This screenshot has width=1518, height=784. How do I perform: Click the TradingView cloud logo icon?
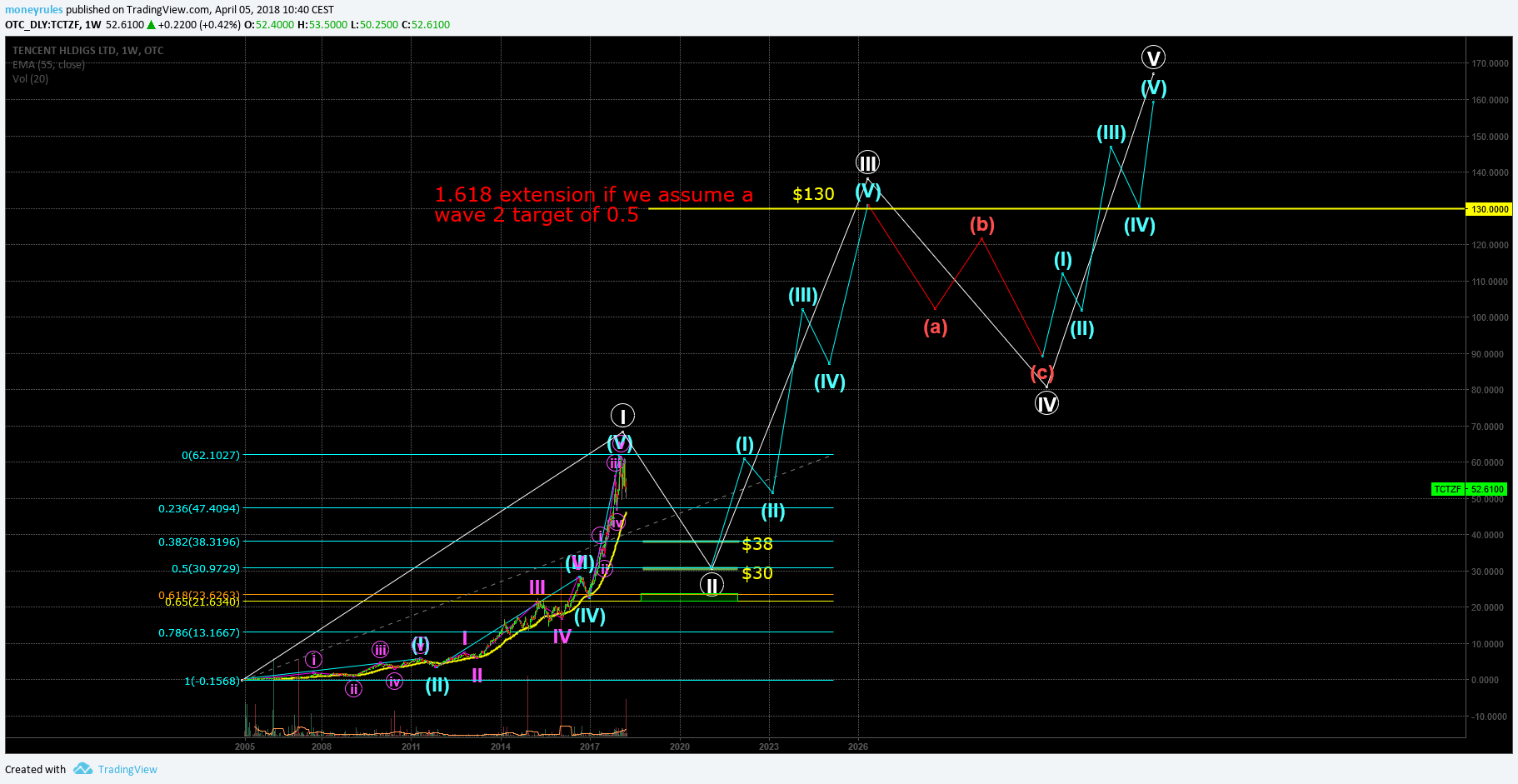tap(82, 768)
